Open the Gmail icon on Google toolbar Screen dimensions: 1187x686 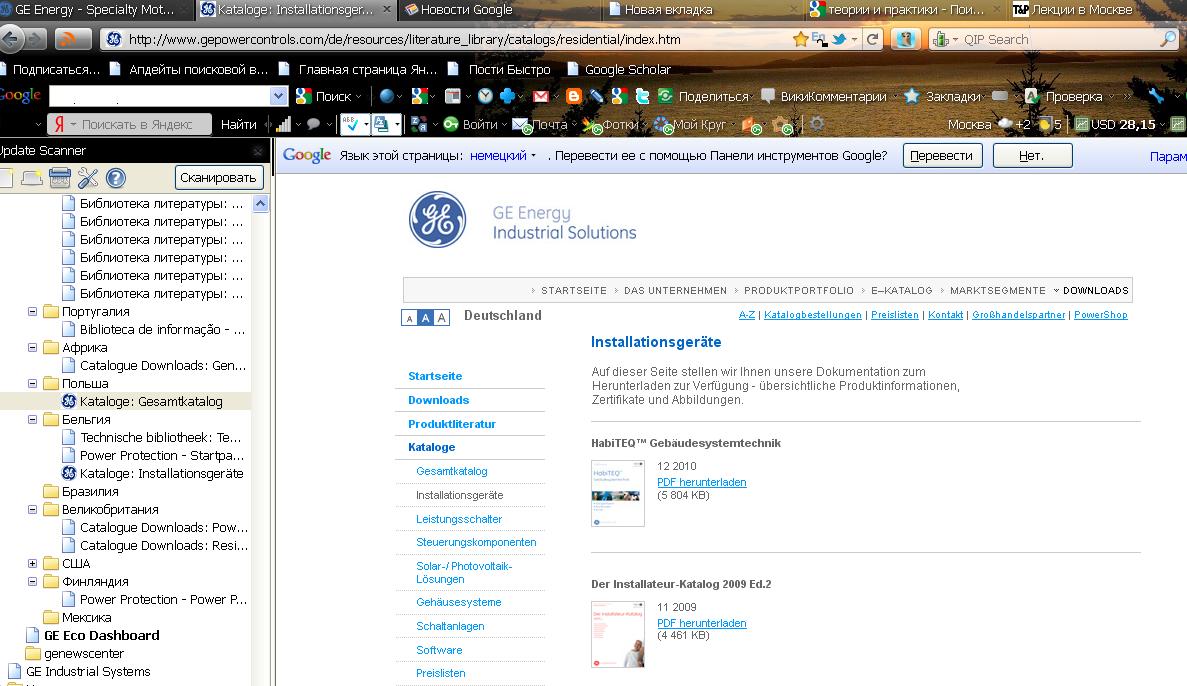541,96
